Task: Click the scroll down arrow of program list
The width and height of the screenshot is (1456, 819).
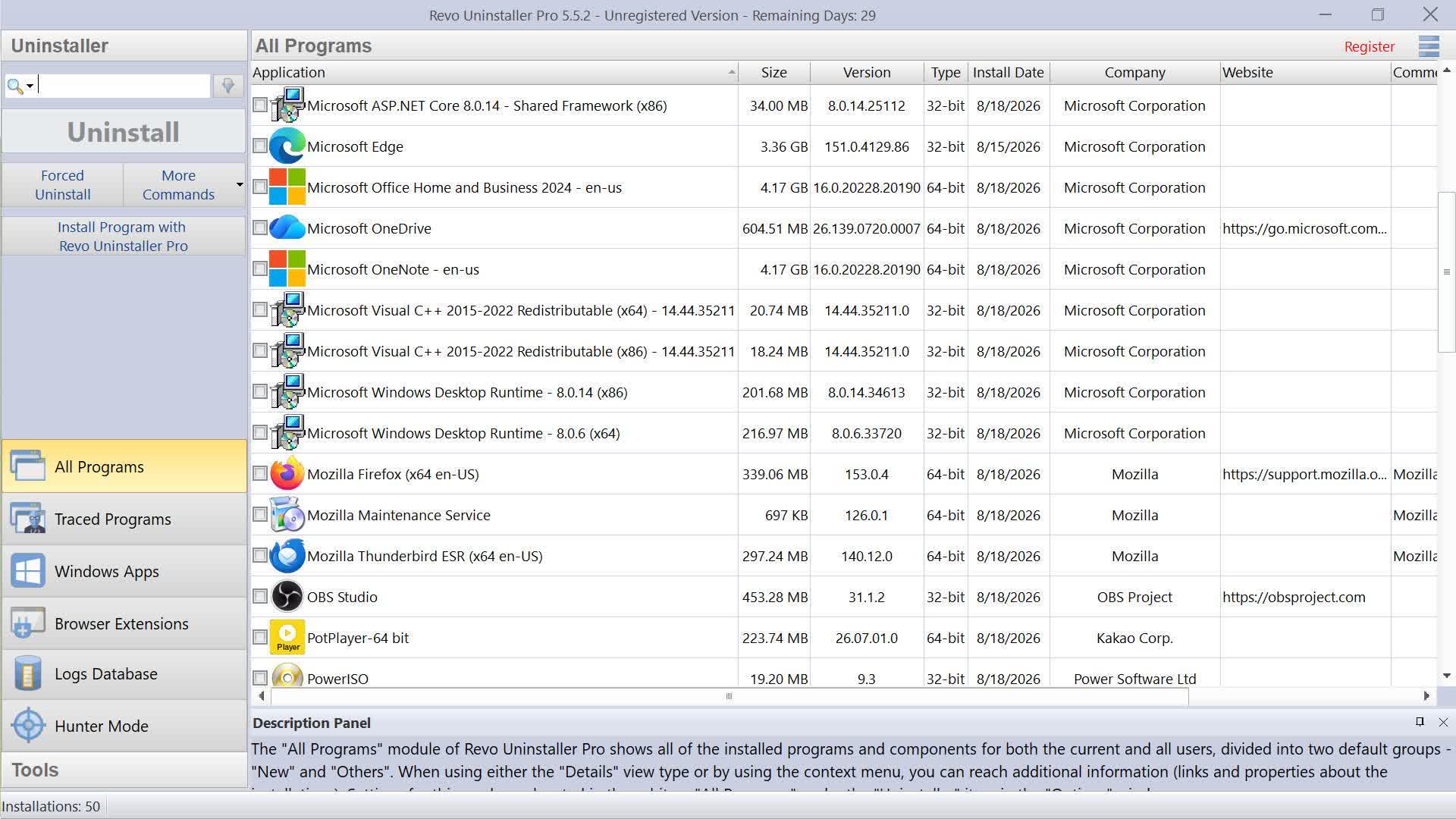Action: coord(1446,675)
